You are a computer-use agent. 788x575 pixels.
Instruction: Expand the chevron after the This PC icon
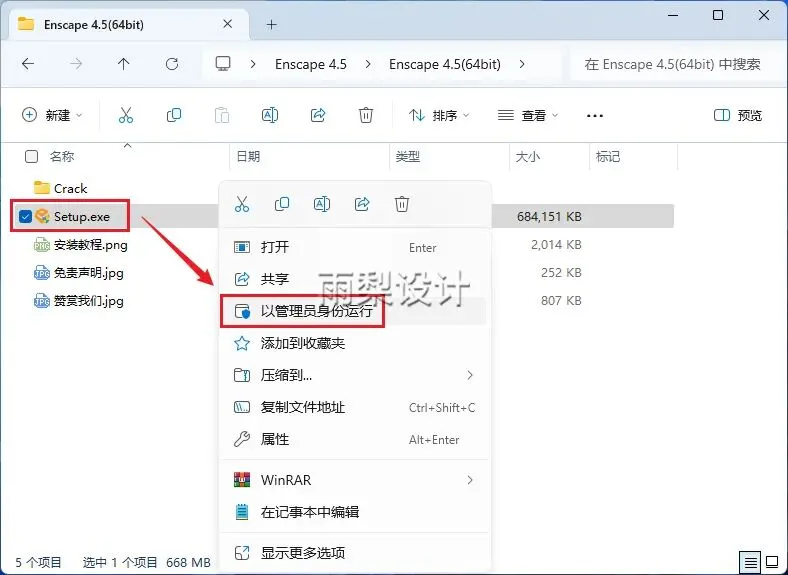tap(253, 64)
